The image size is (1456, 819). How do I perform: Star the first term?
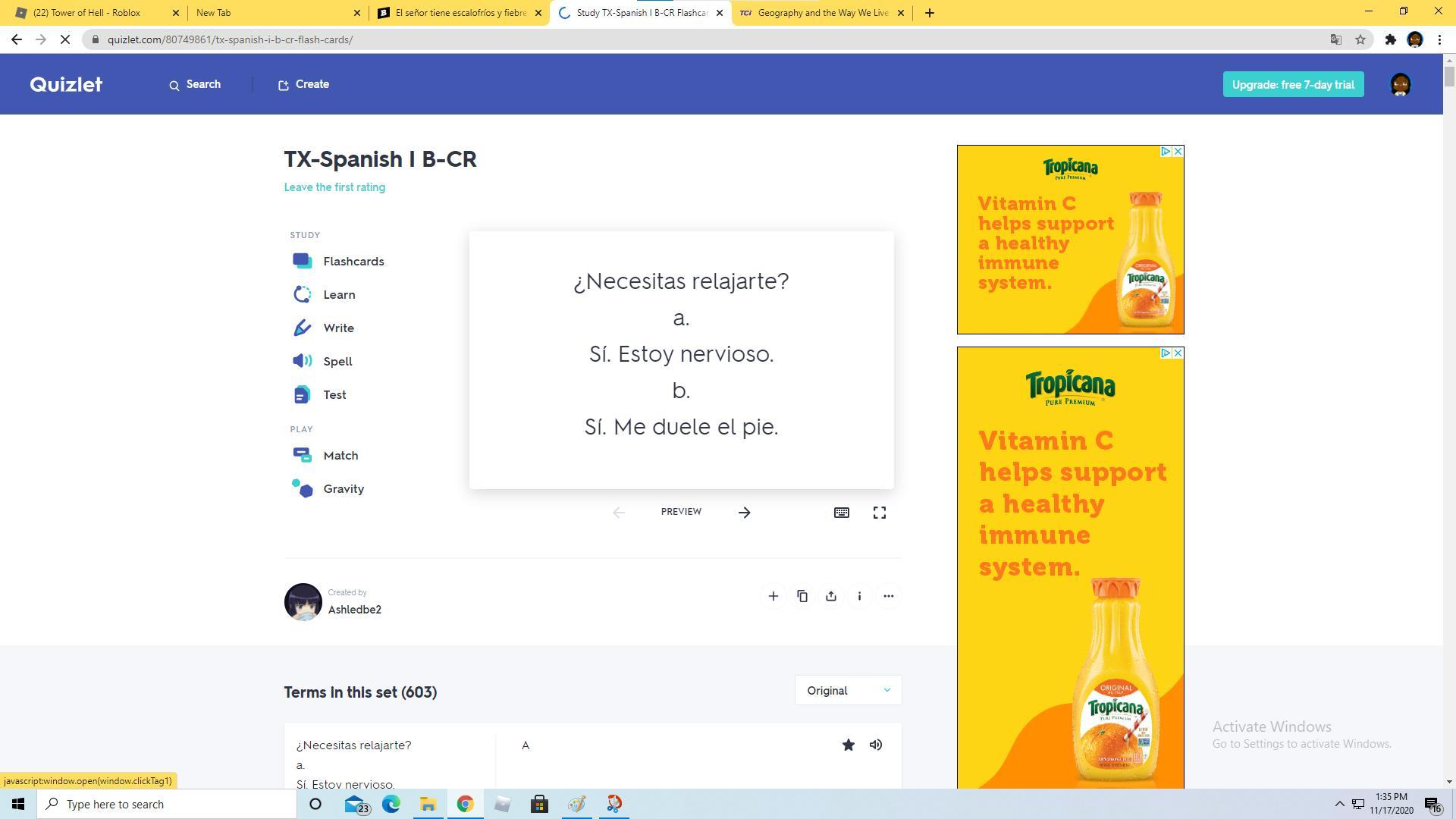pos(848,745)
